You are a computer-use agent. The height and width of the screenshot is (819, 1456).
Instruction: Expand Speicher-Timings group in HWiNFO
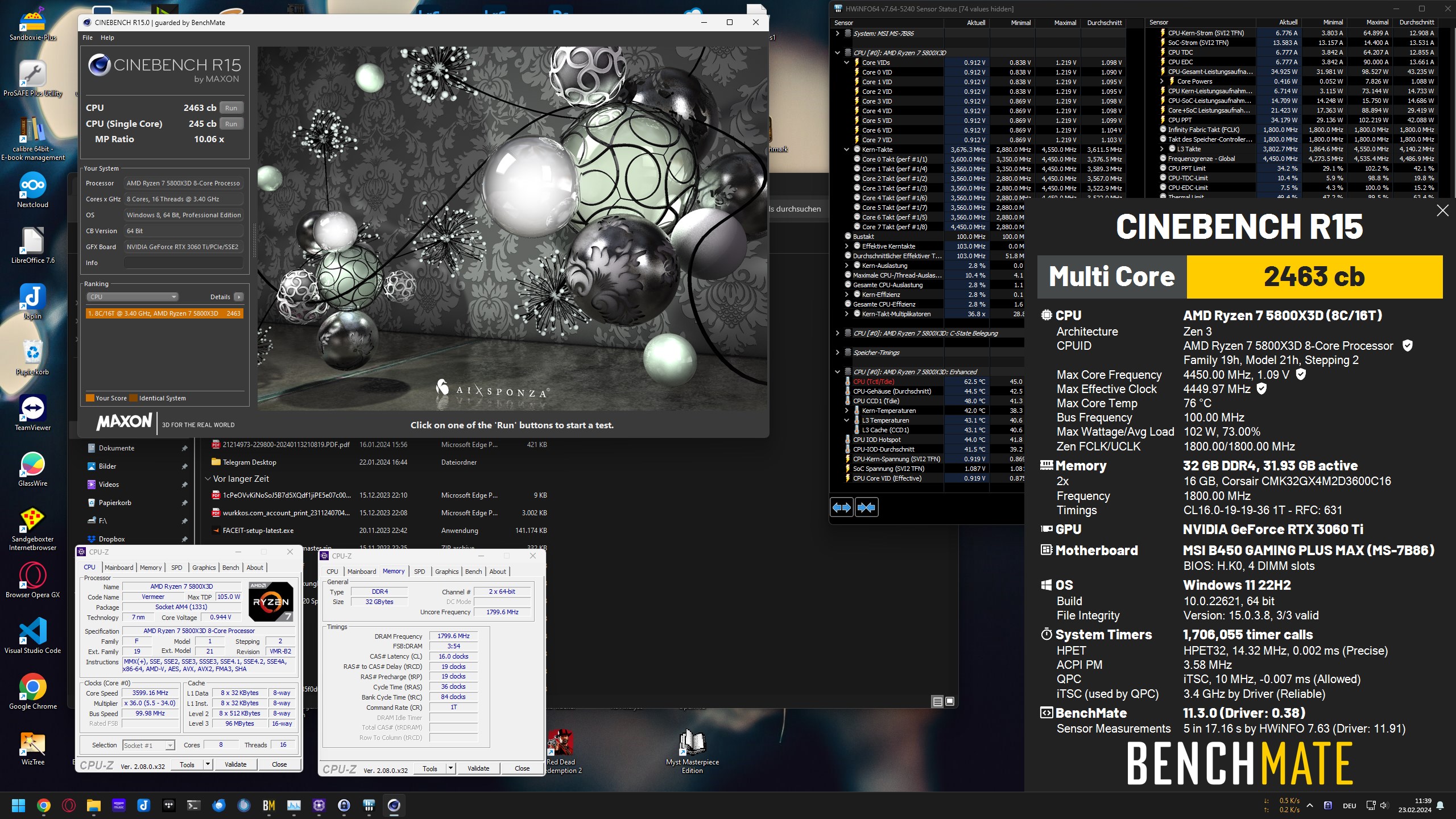(x=837, y=353)
